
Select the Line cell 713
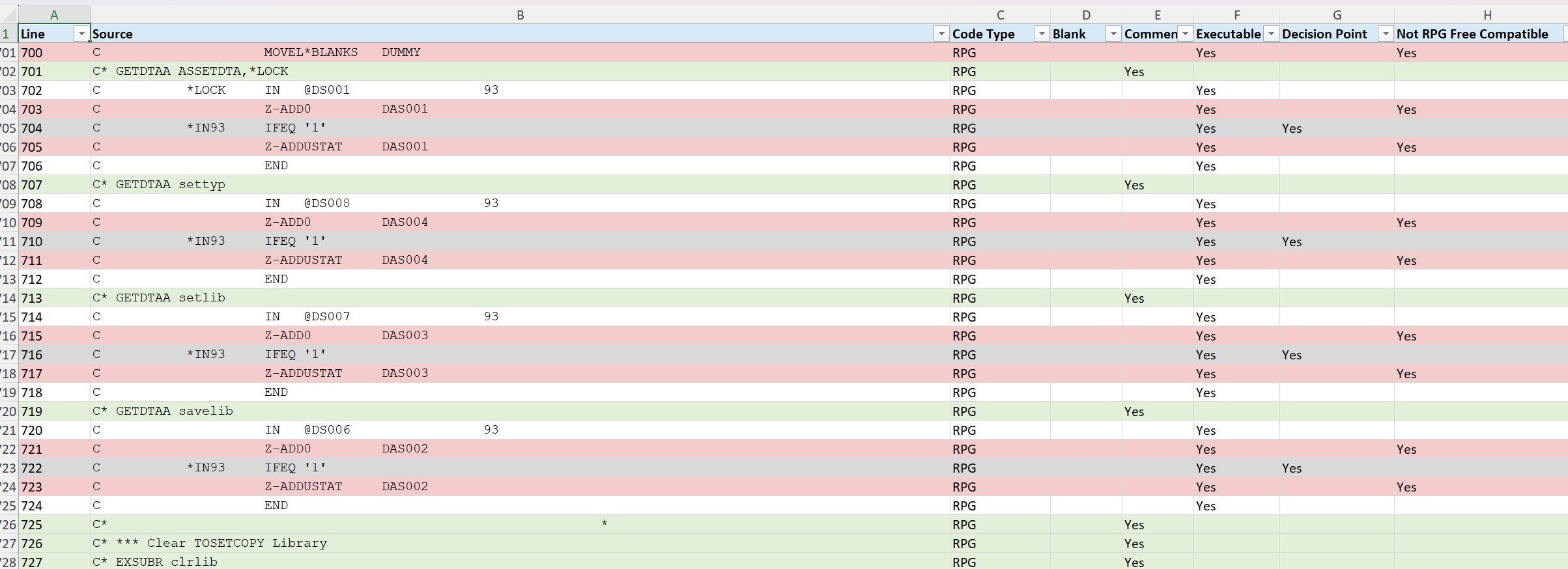tap(54, 298)
